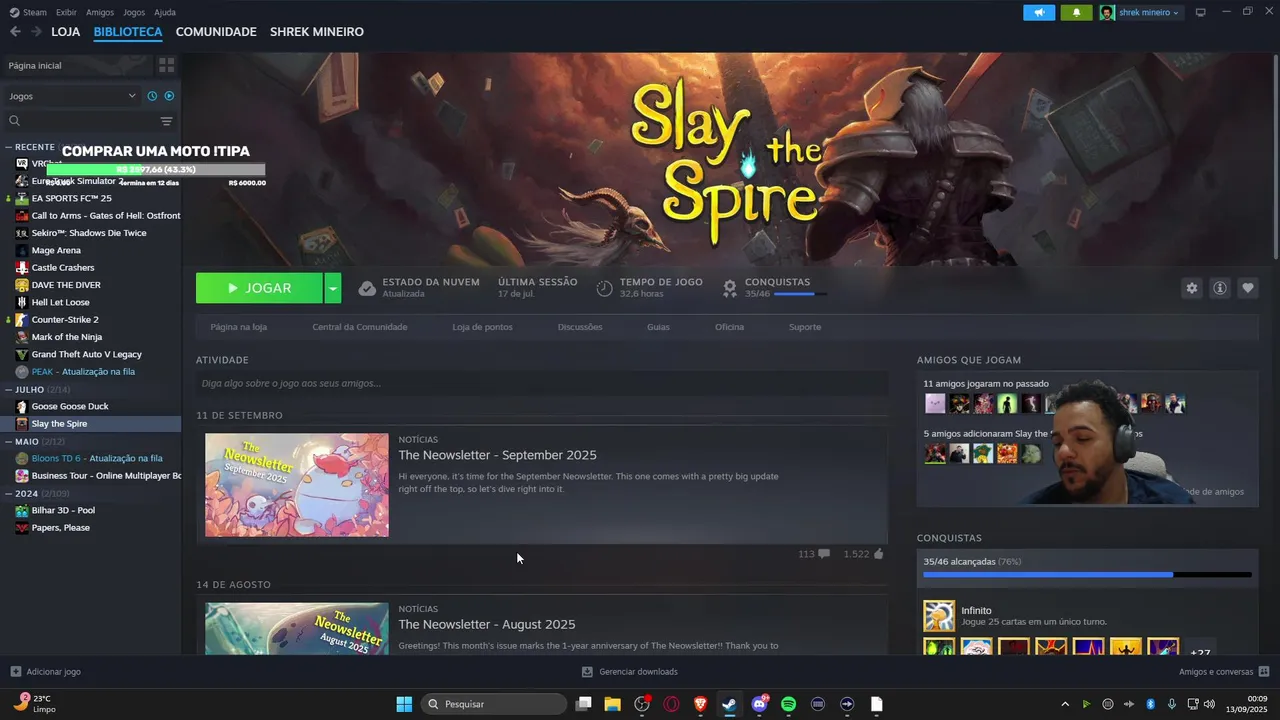1280x720 pixels.
Task: Like the September Neowsletter thumbs-up
Action: [878, 554]
